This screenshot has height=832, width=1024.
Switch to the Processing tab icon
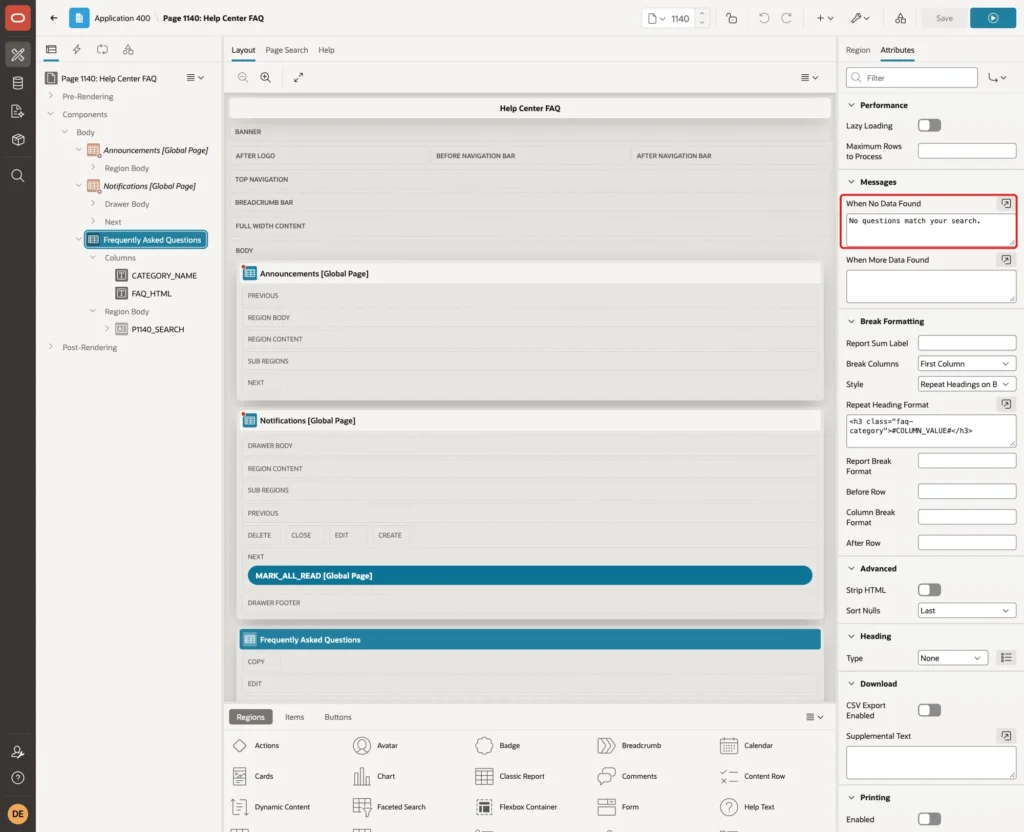pyautogui.click(x=102, y=50)
